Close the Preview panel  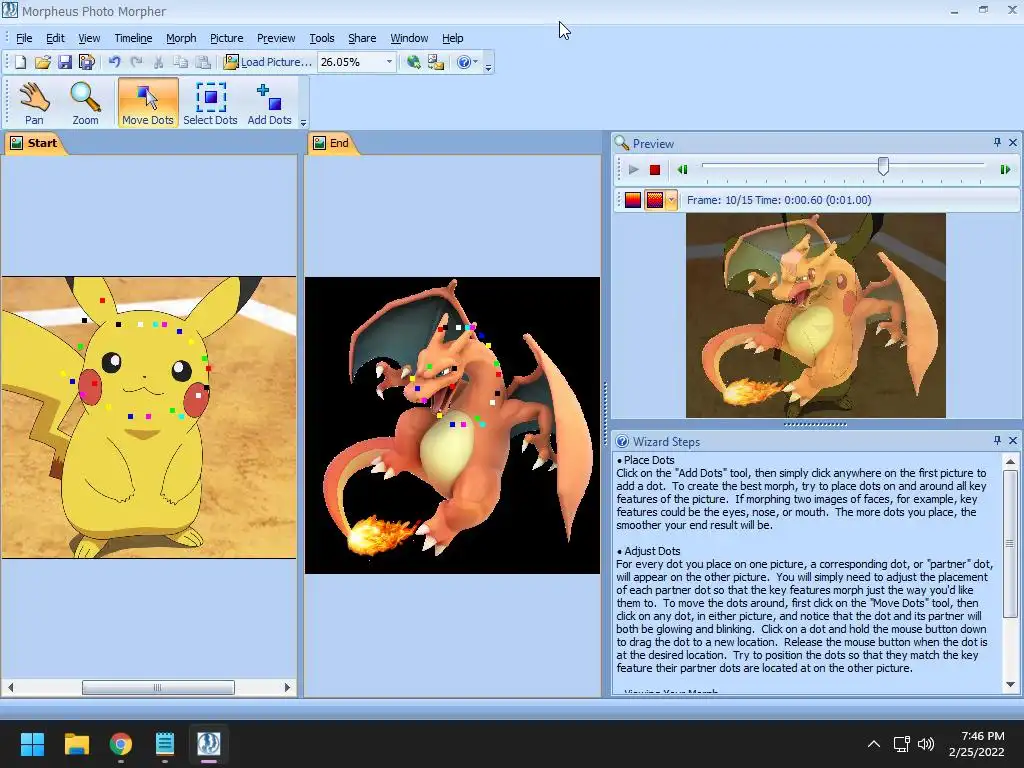pos(1013,142)
